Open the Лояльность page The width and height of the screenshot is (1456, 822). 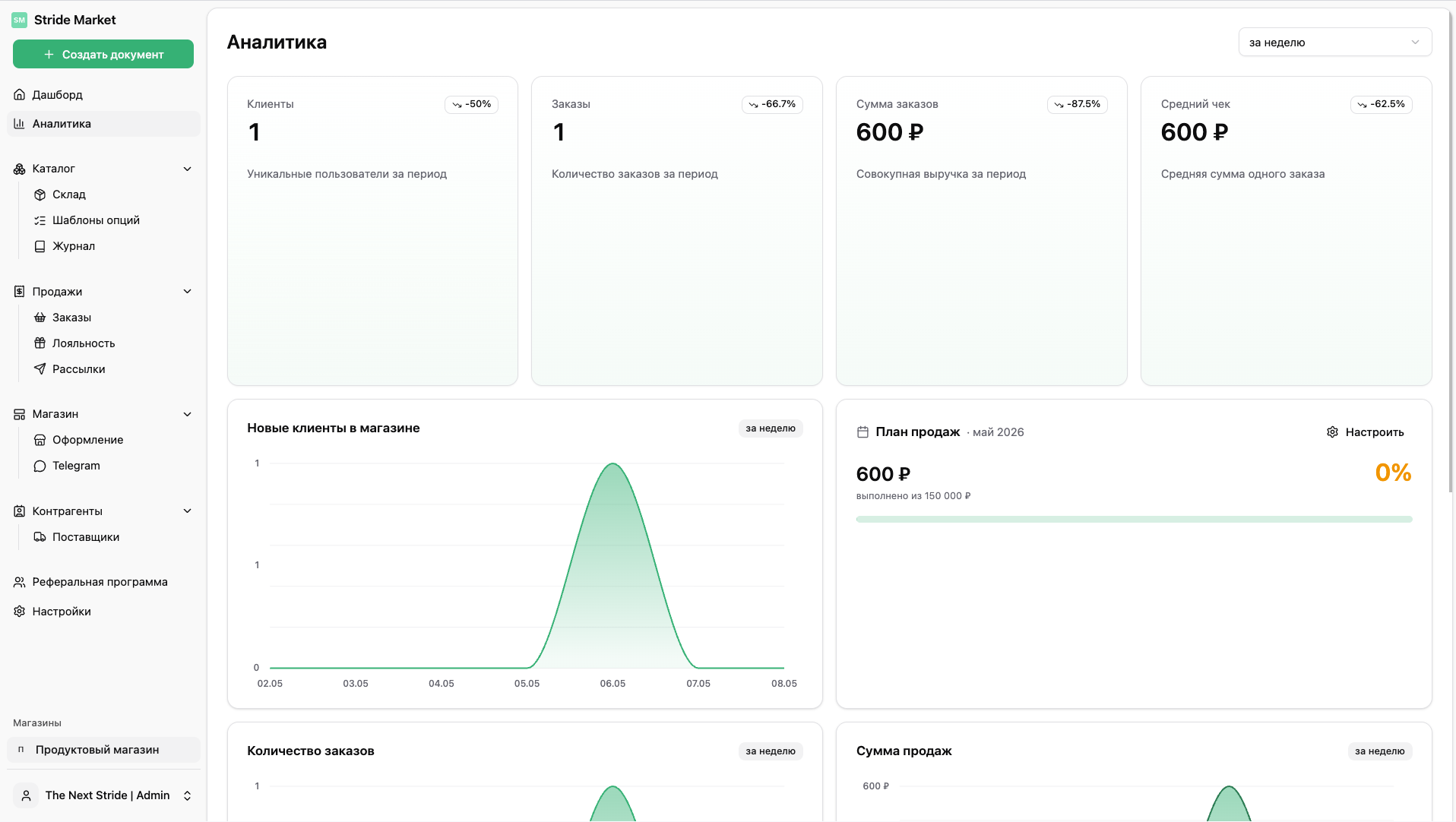click(x=113, y=343)
